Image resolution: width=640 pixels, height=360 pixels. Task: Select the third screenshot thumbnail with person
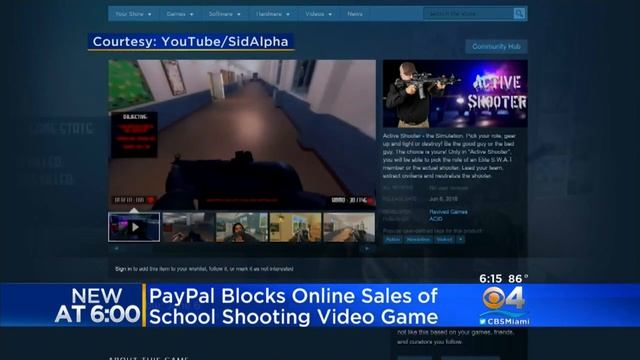[242, 227]
